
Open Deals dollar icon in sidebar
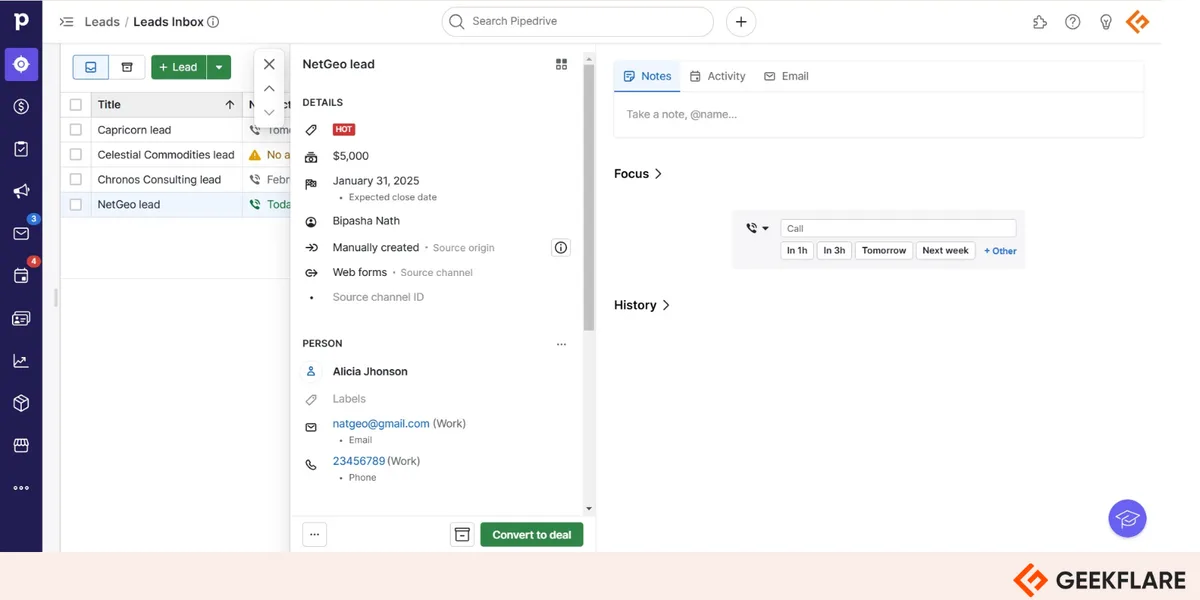click(x=21, y=107)
